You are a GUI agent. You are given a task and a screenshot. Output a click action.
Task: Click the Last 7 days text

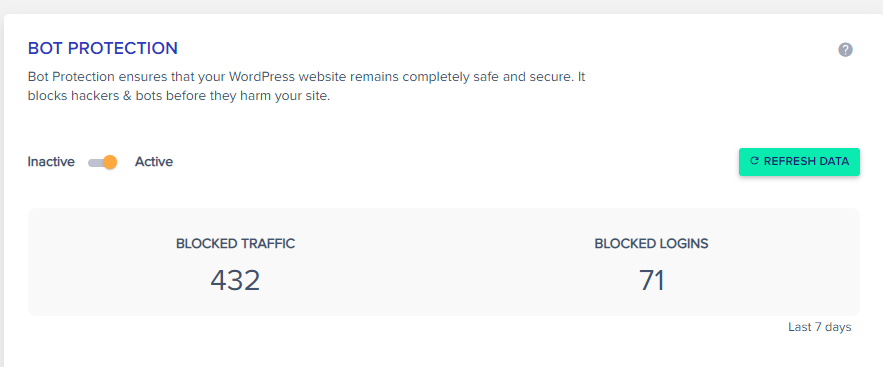(x=819, y=327)
